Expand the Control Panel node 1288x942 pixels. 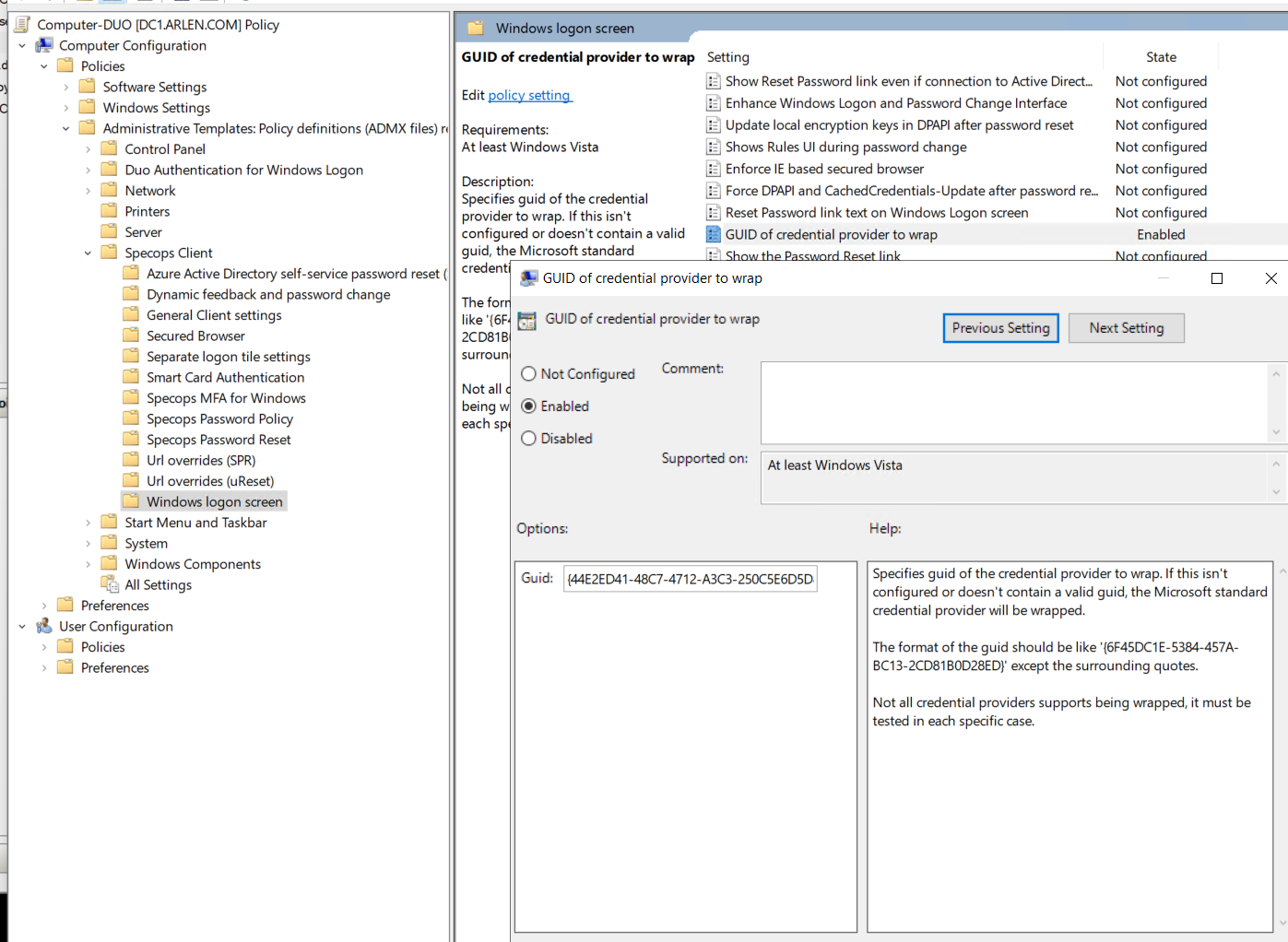(x=89, y=149)
